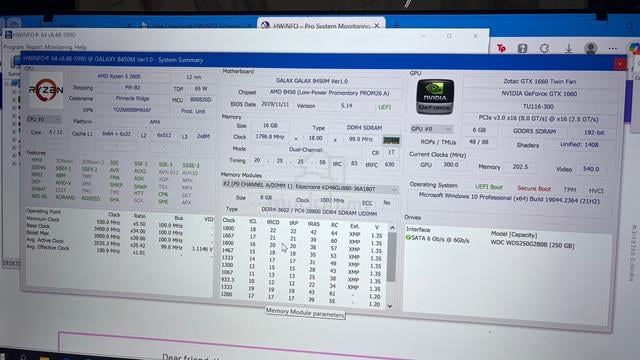
Task: Click memory timings scrollbar up arrow
Action: click(x=392, y=227)
